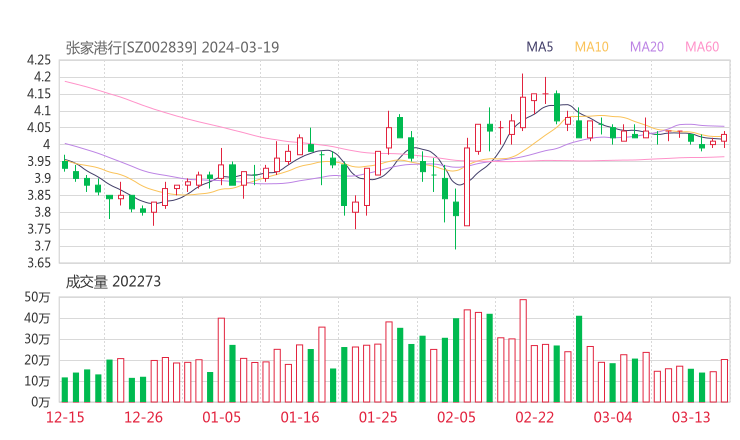Click the 01-05 date label
The width and height of the screenshot is (740, 440).
pos(221,417)
